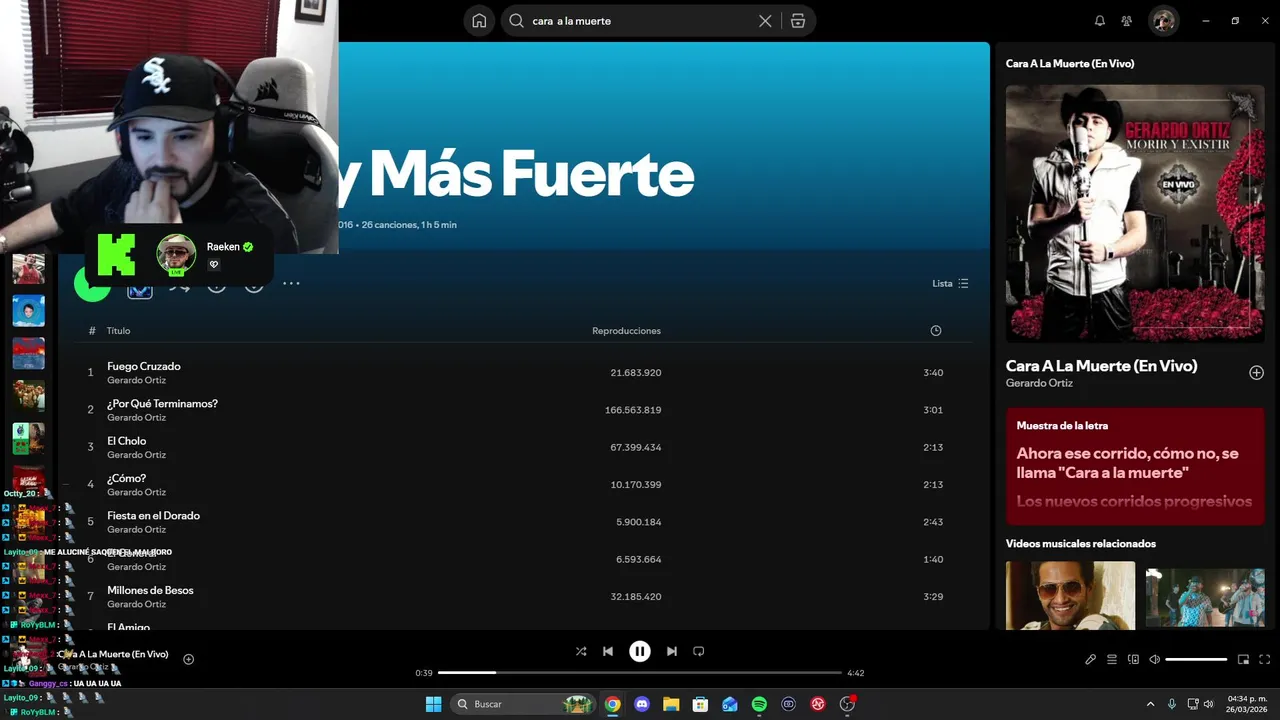Open Microsoft Store from the taskbar
Screen dimensions: 1280x720
[x=700, y=704]
